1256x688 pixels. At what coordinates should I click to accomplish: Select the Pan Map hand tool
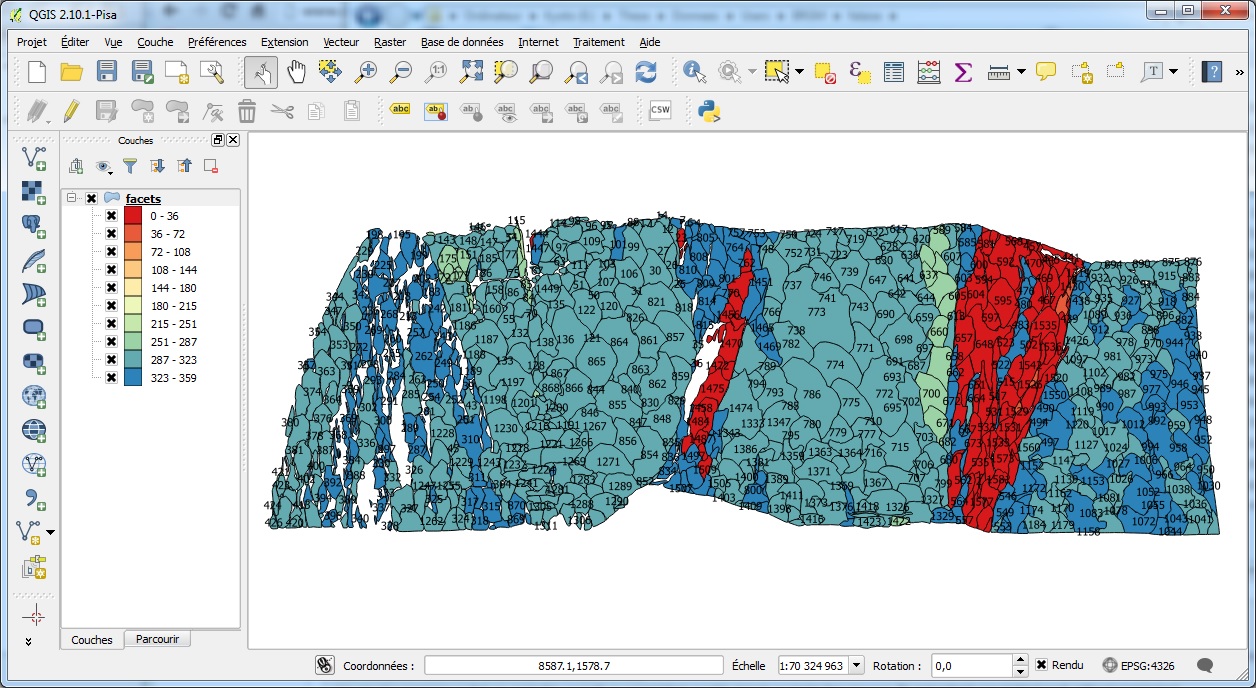point(297,71)
